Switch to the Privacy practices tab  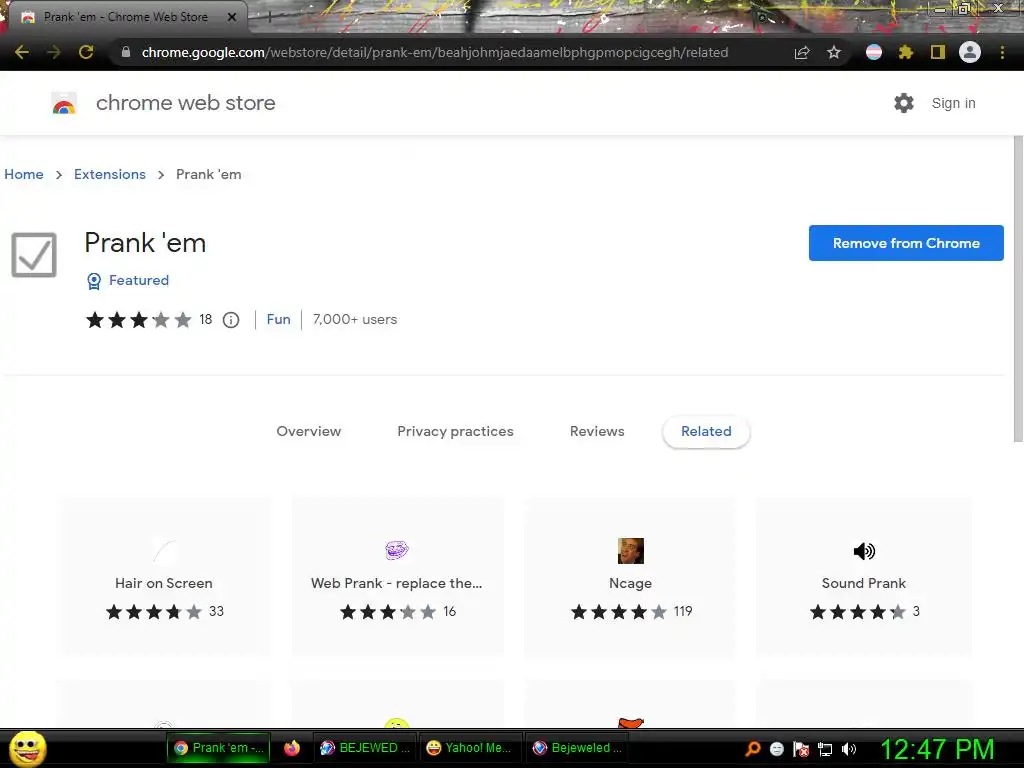click(x=455, y=431)
